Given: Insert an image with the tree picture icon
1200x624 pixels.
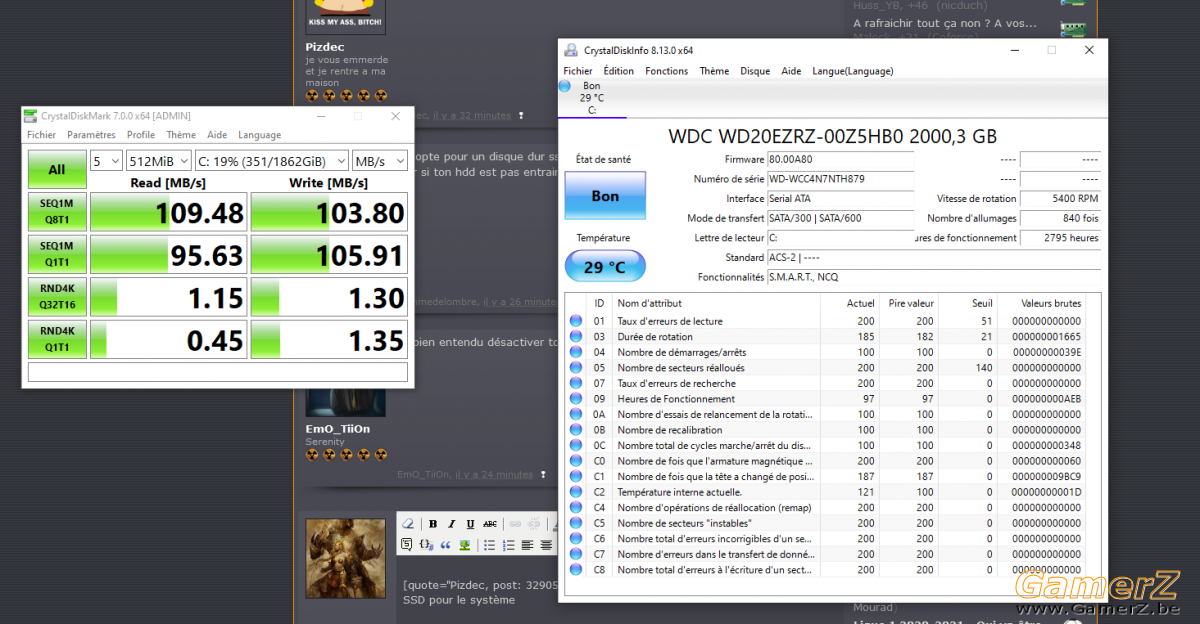Looking at the screenshot, I should tap(465, 545).
